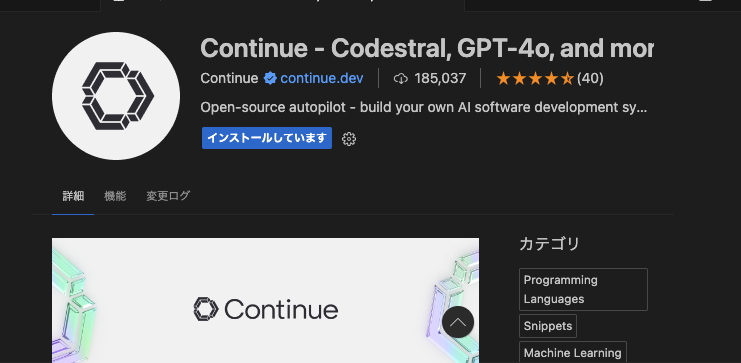The image size is (741, 363).
Task: Click the small Continue logo in banner
Action: pyautogui.click(x=206, y=309)
